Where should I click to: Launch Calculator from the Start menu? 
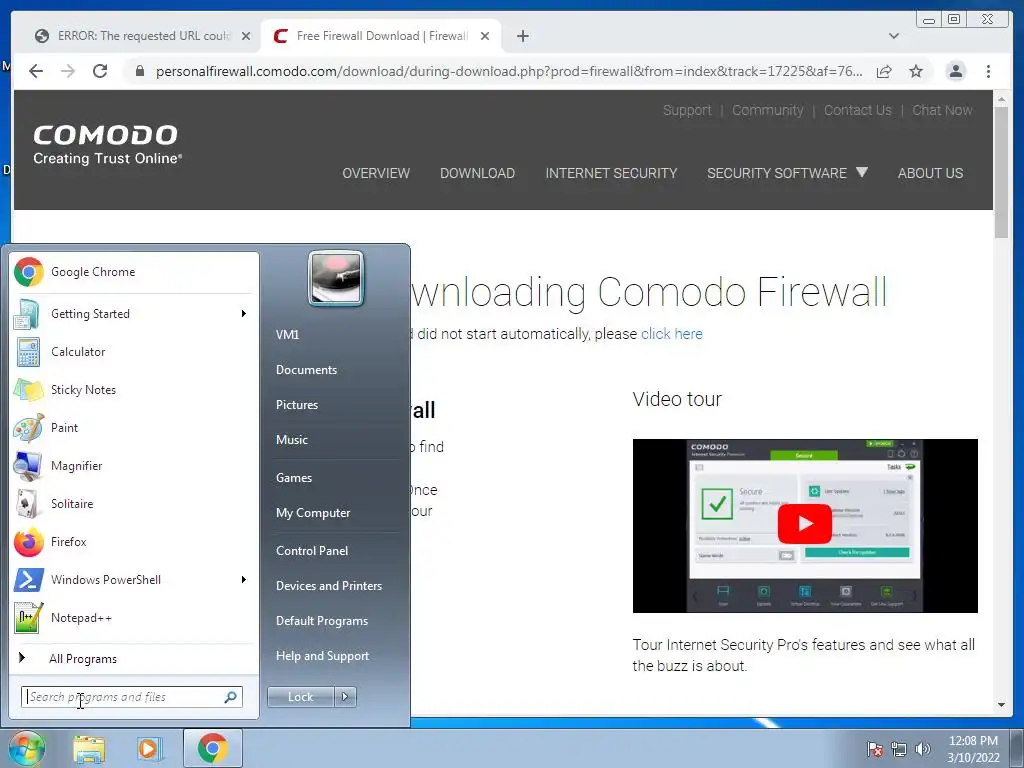[134, 352]
